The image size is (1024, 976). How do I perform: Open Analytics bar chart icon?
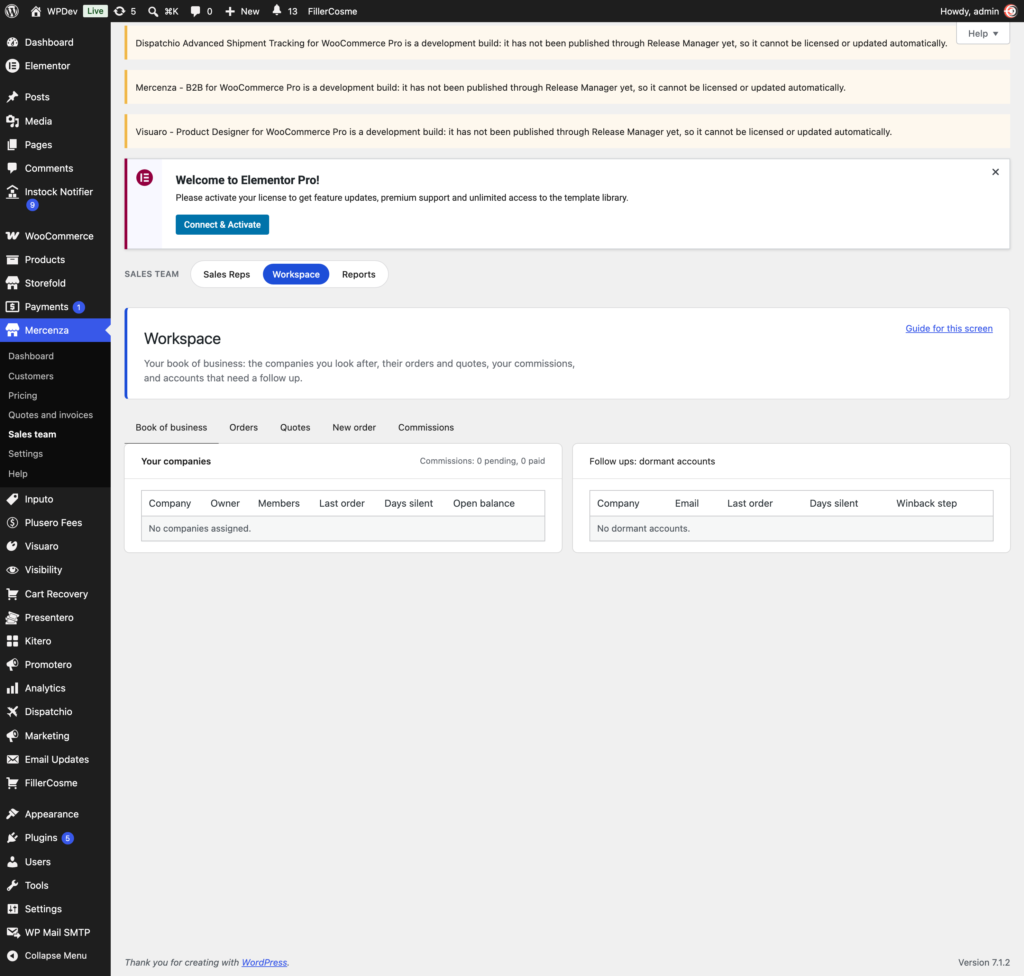pyautogui.click(x=12, y=688)
